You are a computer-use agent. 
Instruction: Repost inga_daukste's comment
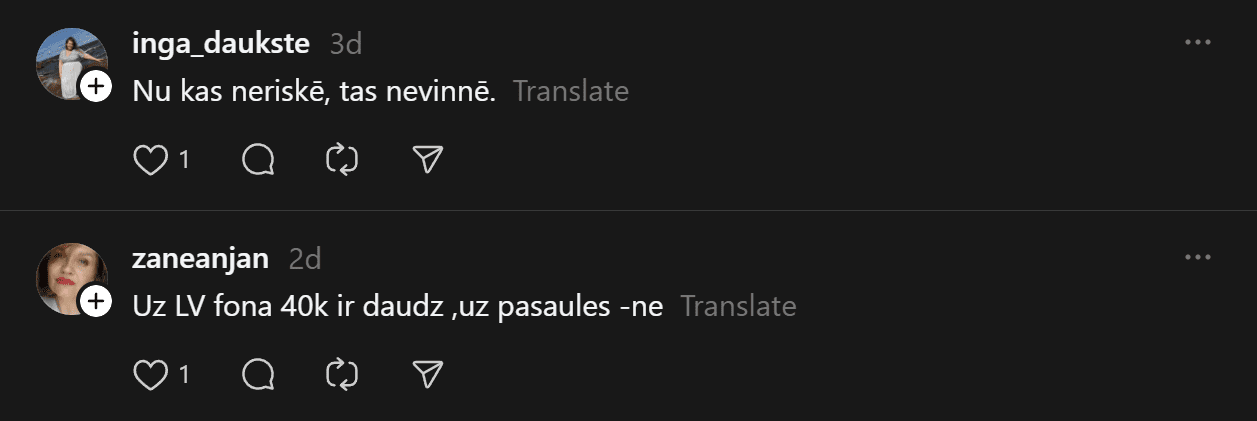coord(342,160)
